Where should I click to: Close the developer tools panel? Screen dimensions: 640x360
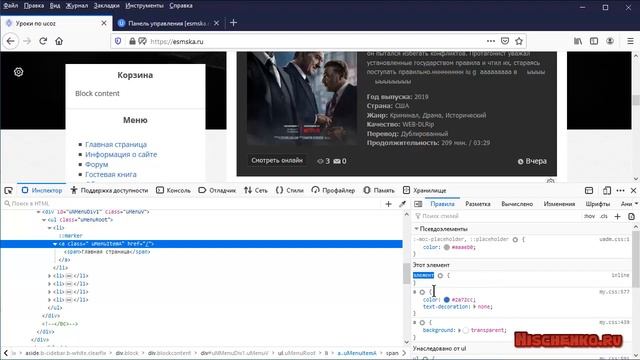[633, 191]
